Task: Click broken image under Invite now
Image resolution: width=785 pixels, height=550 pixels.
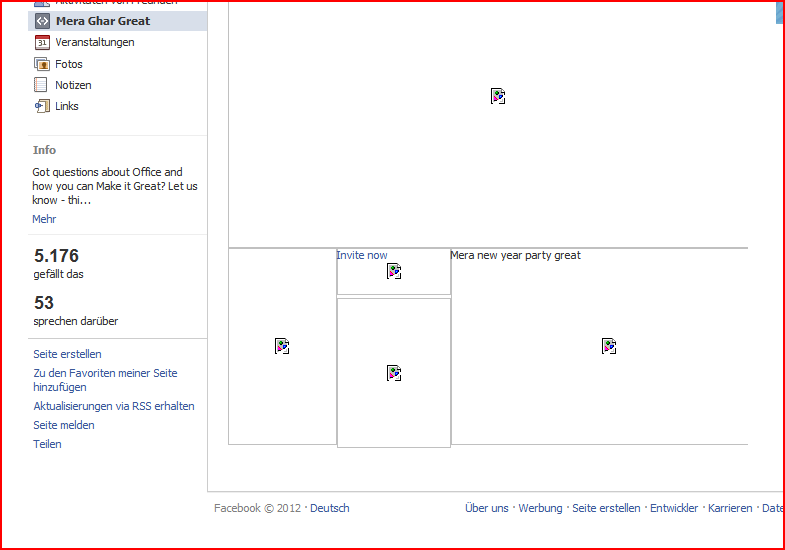Action: coord(394,271)
